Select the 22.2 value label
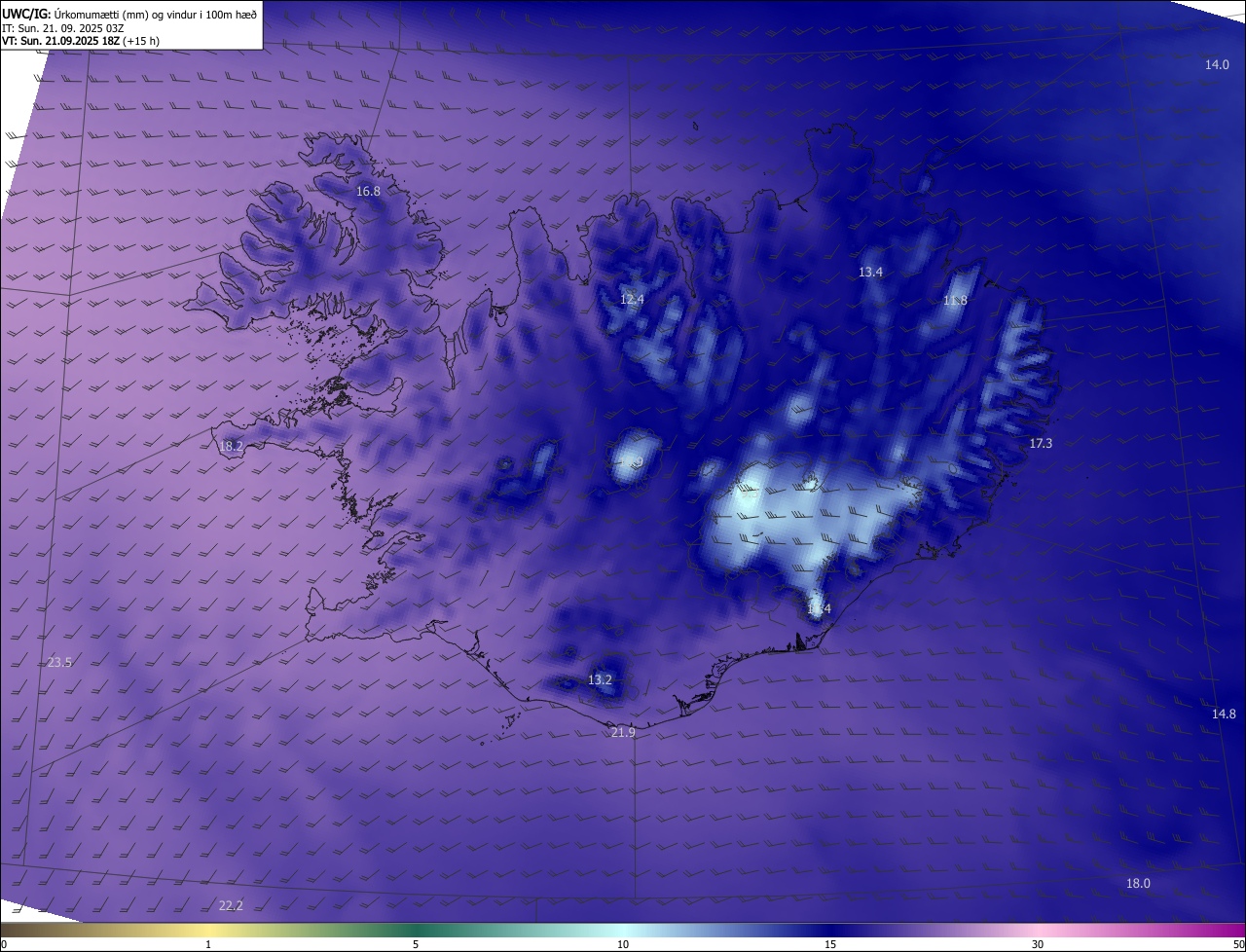This screenshot has width=1246, height=952. coord(231,905)
